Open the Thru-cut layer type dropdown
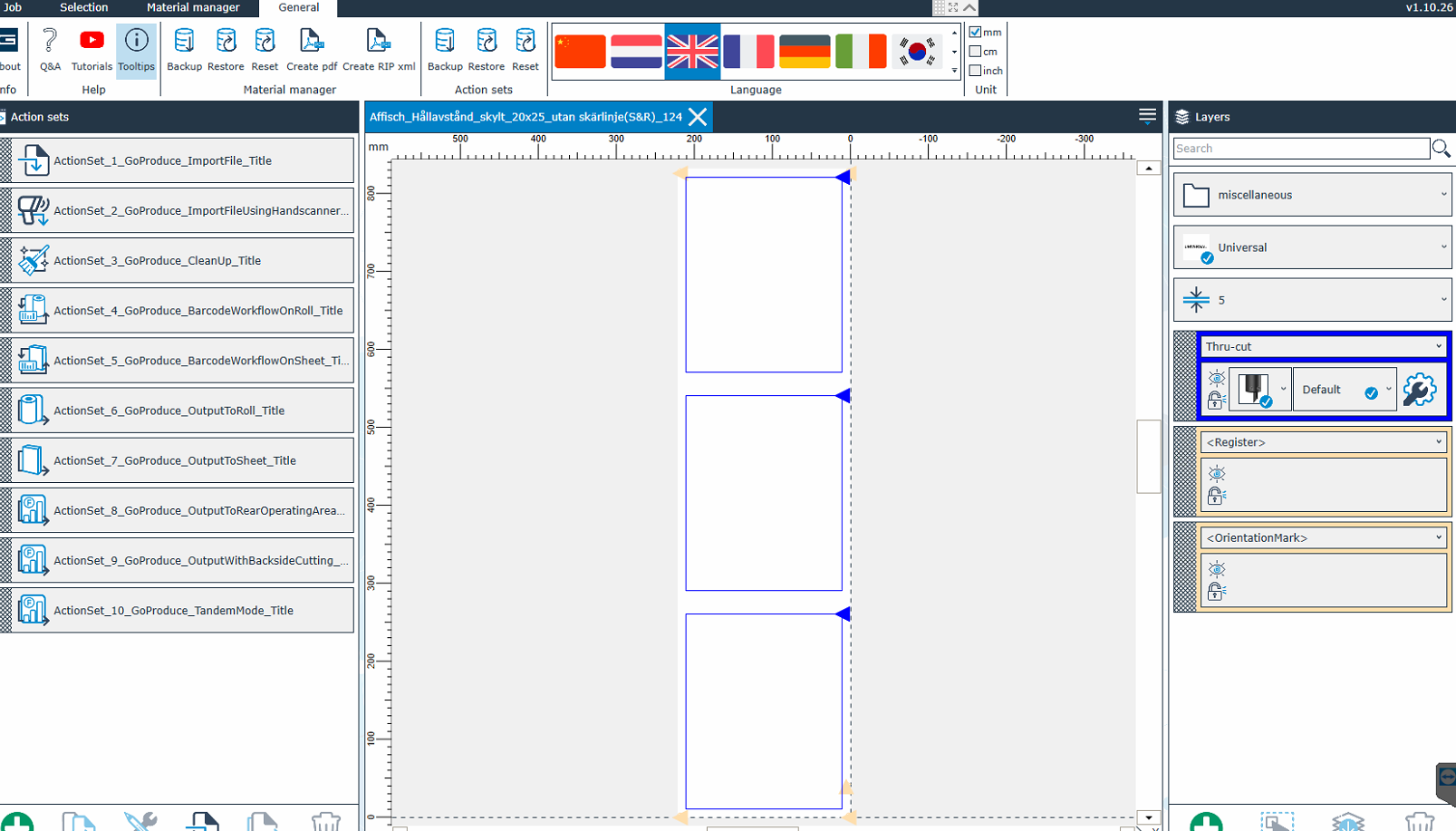The height and width of the screenshot is (831, 1456). 1323,346
